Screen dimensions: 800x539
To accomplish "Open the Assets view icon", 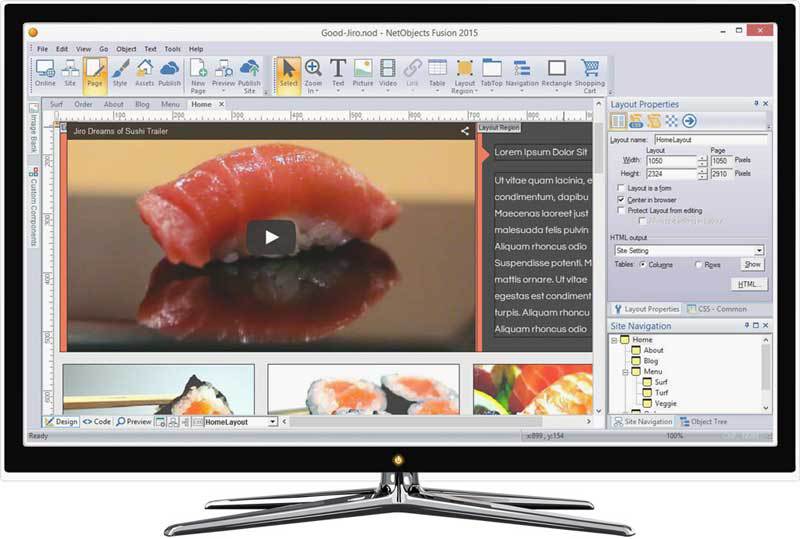I will click(x=144, y=73).
